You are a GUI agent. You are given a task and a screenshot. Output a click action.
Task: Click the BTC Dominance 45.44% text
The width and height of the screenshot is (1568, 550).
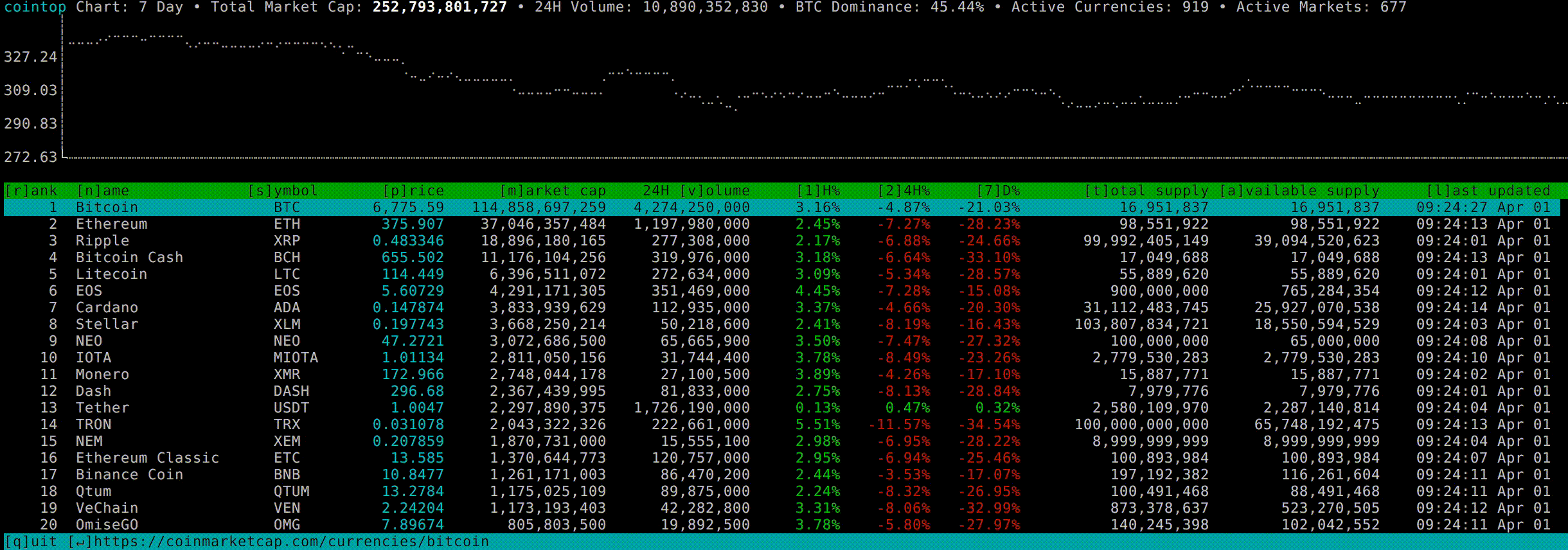[x=890, y=7]
